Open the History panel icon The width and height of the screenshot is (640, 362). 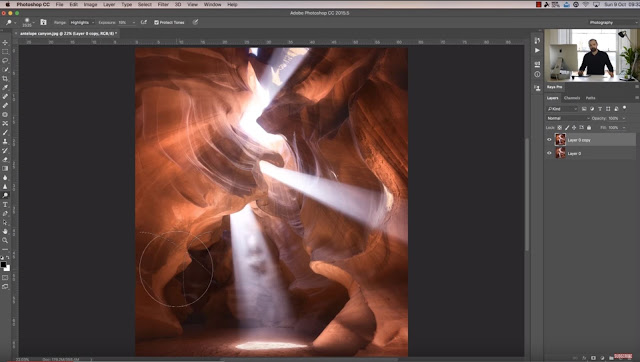pyautogui.click(x=537, y=40)
